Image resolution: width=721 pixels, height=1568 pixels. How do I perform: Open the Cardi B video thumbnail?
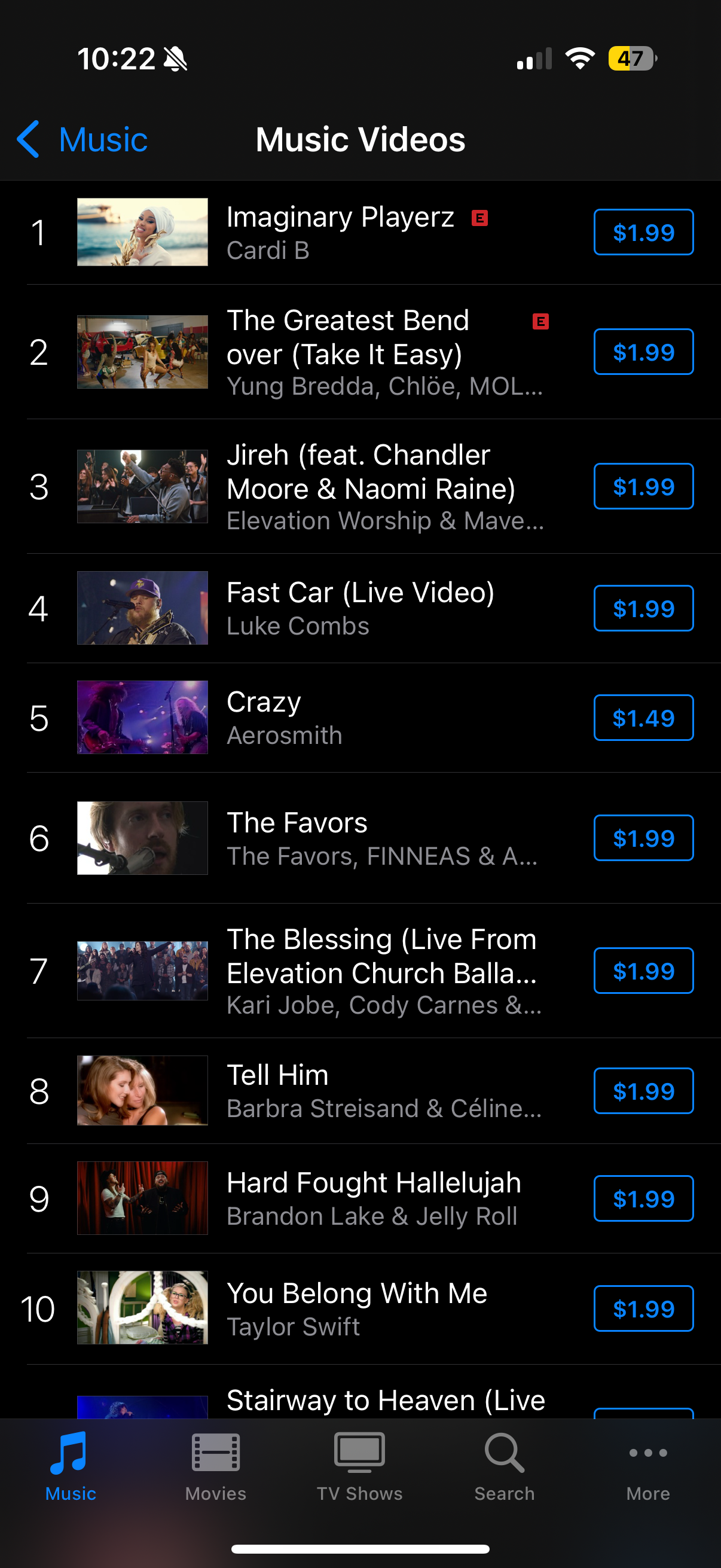point(142,232)
